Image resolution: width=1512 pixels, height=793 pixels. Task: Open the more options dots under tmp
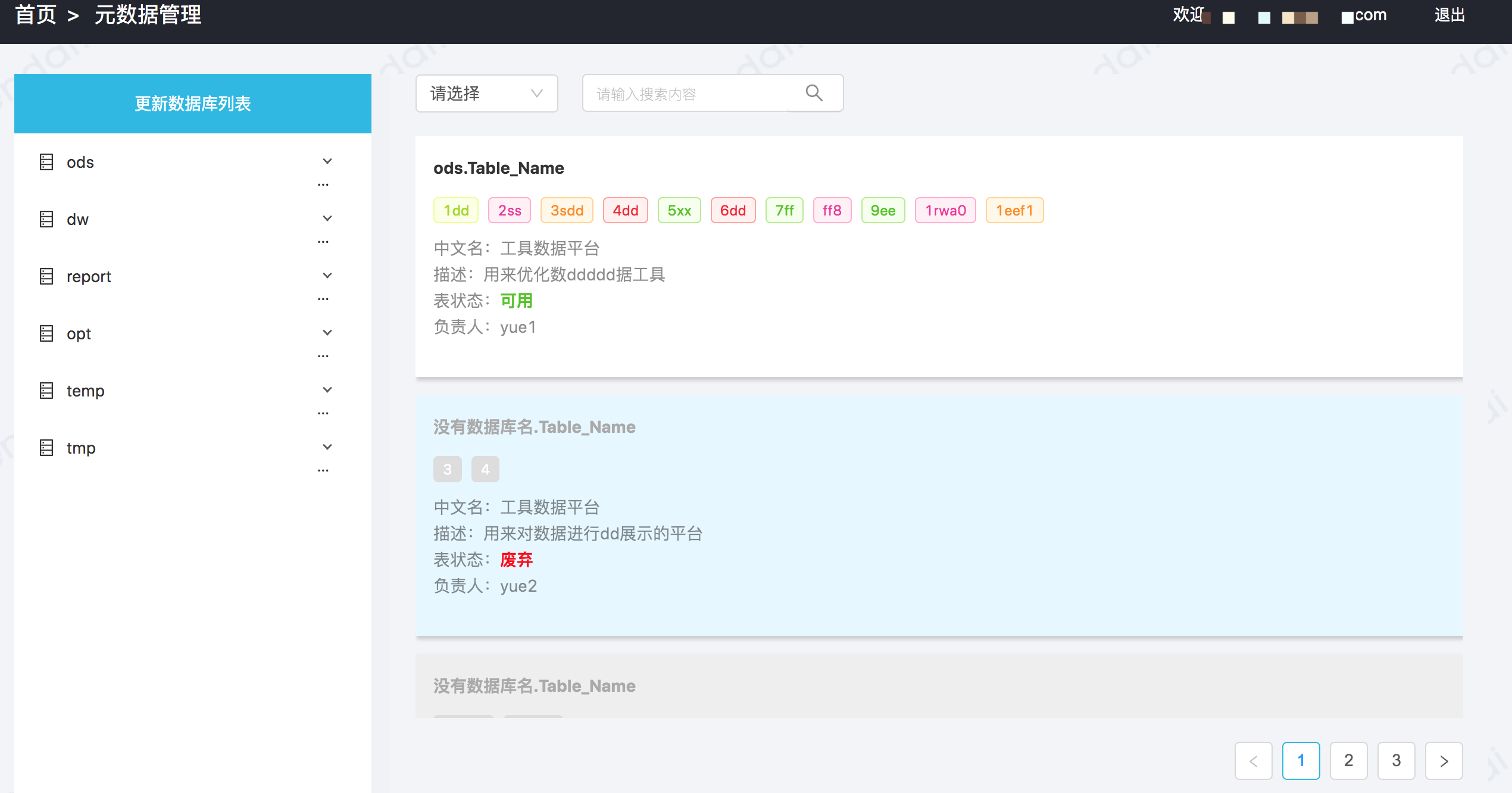pyautogui.click(x=323, y=471)
